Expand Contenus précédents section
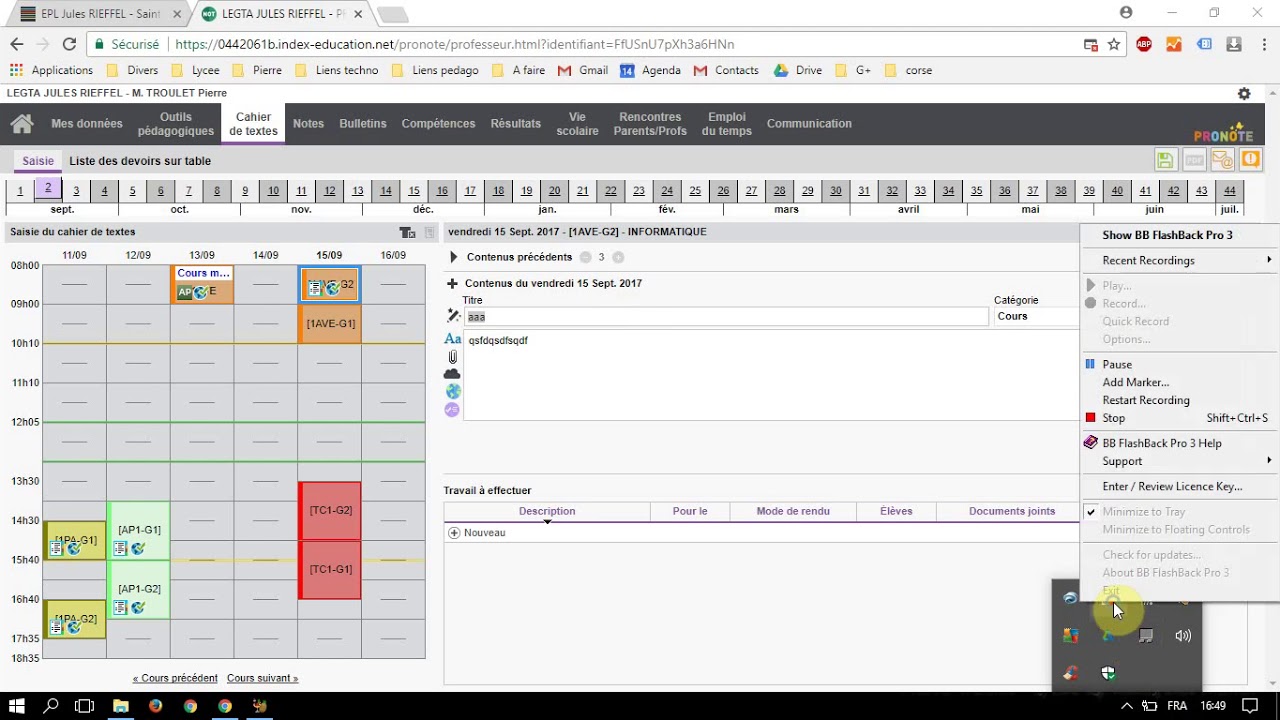The image size is (1280, 720). [x=453, y=257]
